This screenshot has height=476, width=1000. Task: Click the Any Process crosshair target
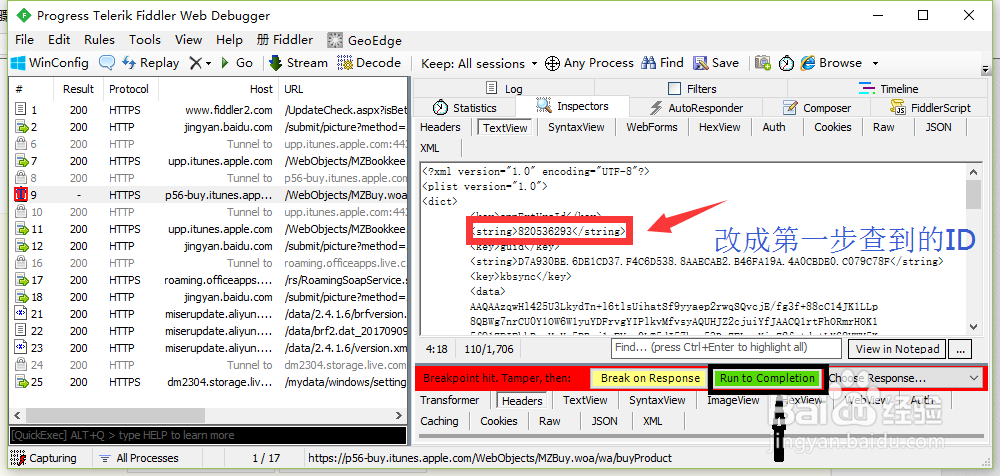coord(589,63)
